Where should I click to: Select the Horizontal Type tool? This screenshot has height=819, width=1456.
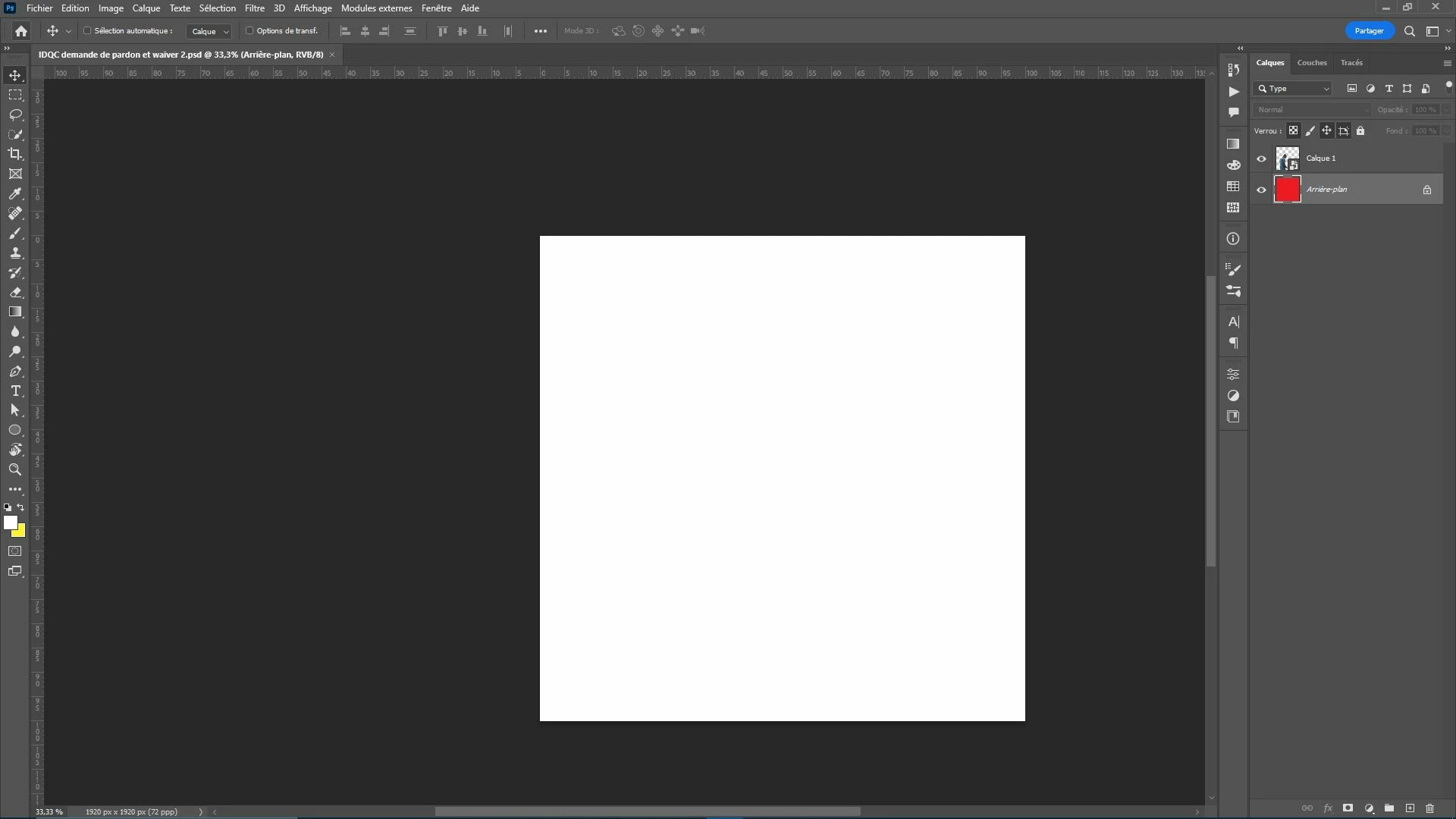[x=15, y=391]
